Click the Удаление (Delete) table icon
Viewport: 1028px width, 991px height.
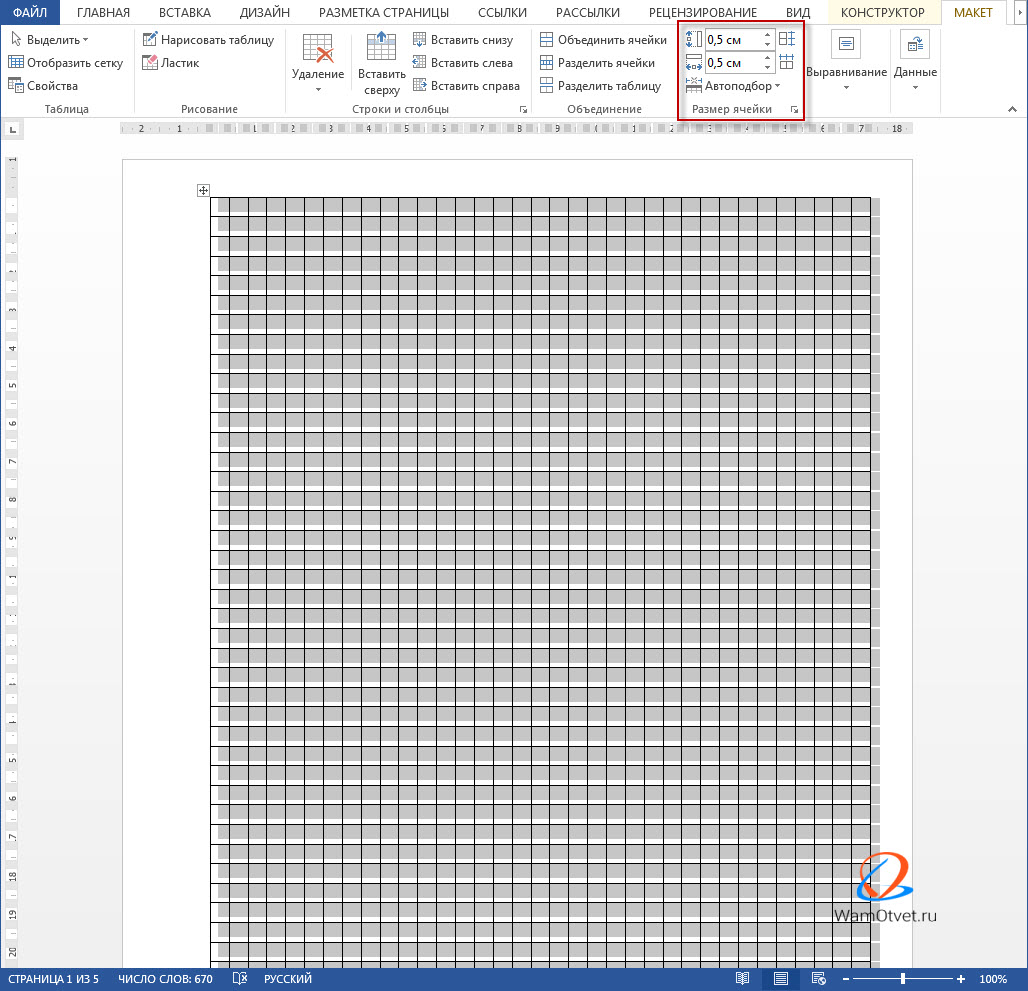(x=317, y=50)
